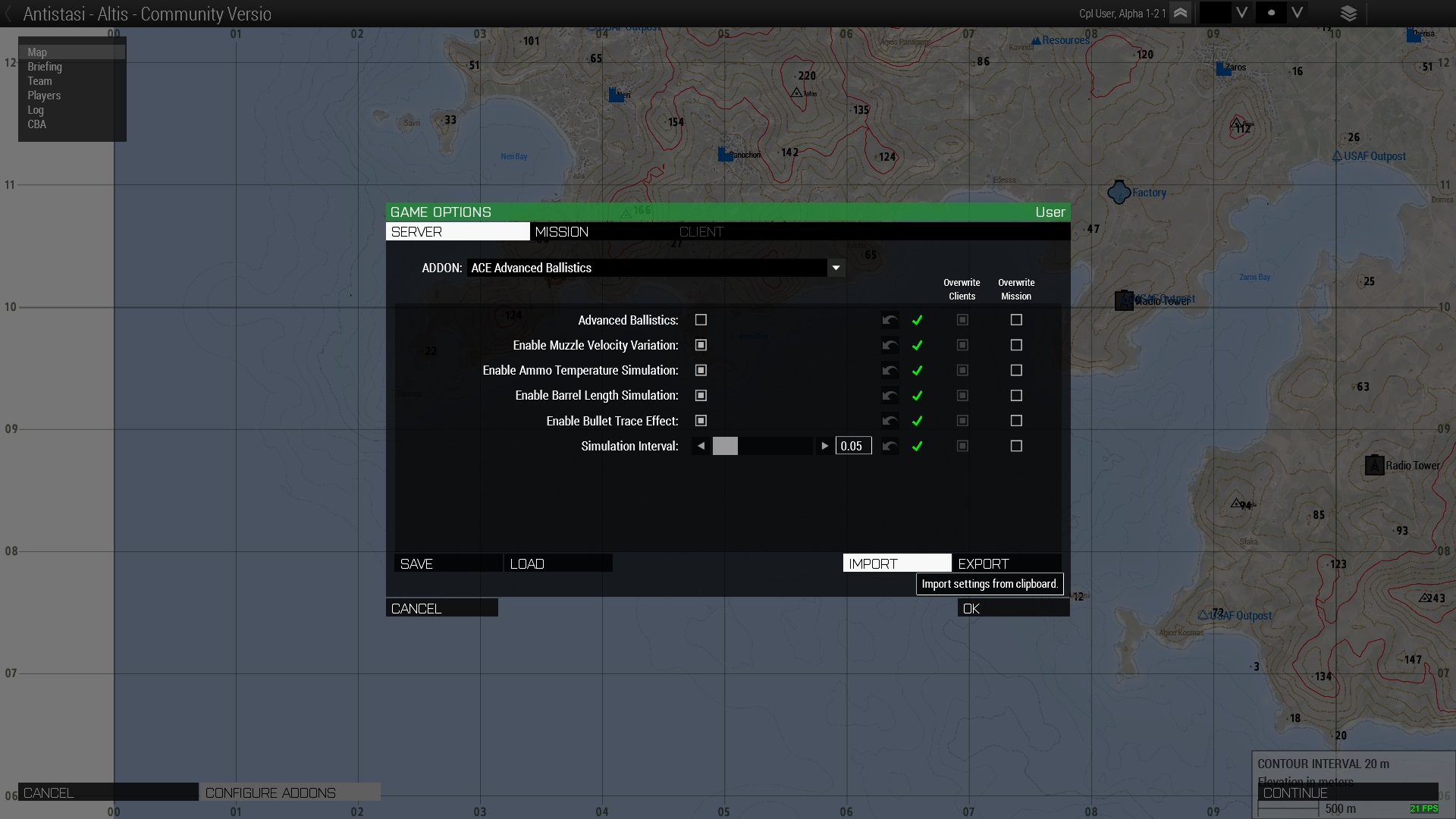1456x819 pixels.
Task: Enable the Advanced Ballistics checkbox
Action: (701, 320)
